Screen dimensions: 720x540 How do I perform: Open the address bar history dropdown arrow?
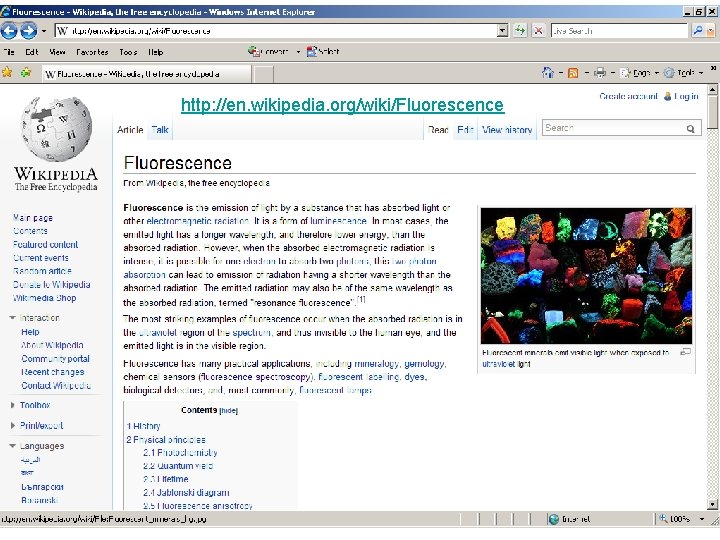tap(503, 31)
